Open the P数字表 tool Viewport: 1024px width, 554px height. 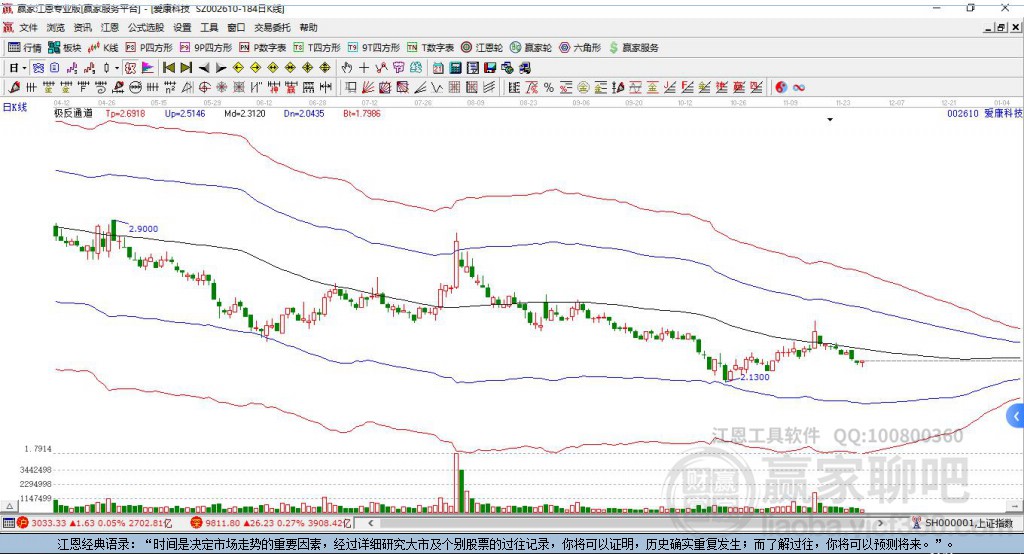(x=263, y=48)
